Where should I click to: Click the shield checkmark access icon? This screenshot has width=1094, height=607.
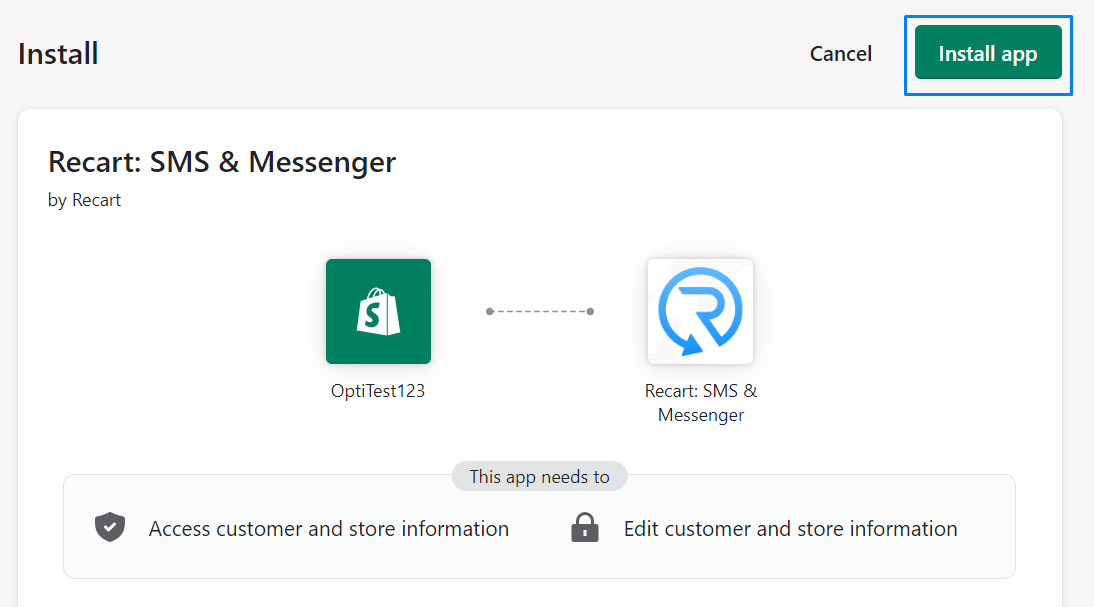tap(110, 527)
